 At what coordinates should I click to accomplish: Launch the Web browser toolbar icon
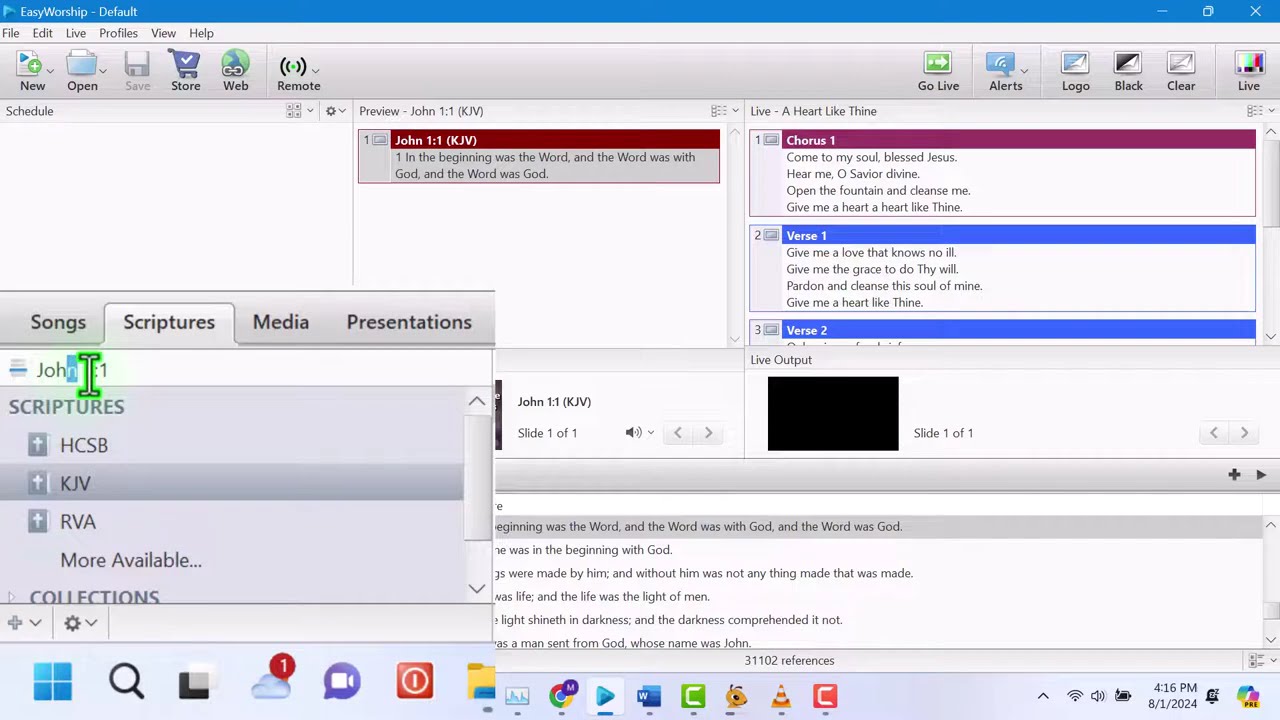pyautogui.click(x=235, y=72)
